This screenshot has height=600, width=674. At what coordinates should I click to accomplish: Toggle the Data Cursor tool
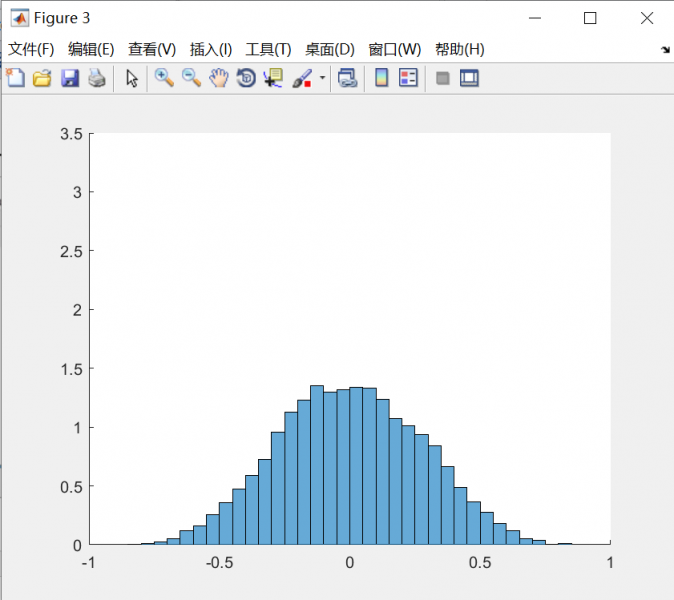[272, 78]
